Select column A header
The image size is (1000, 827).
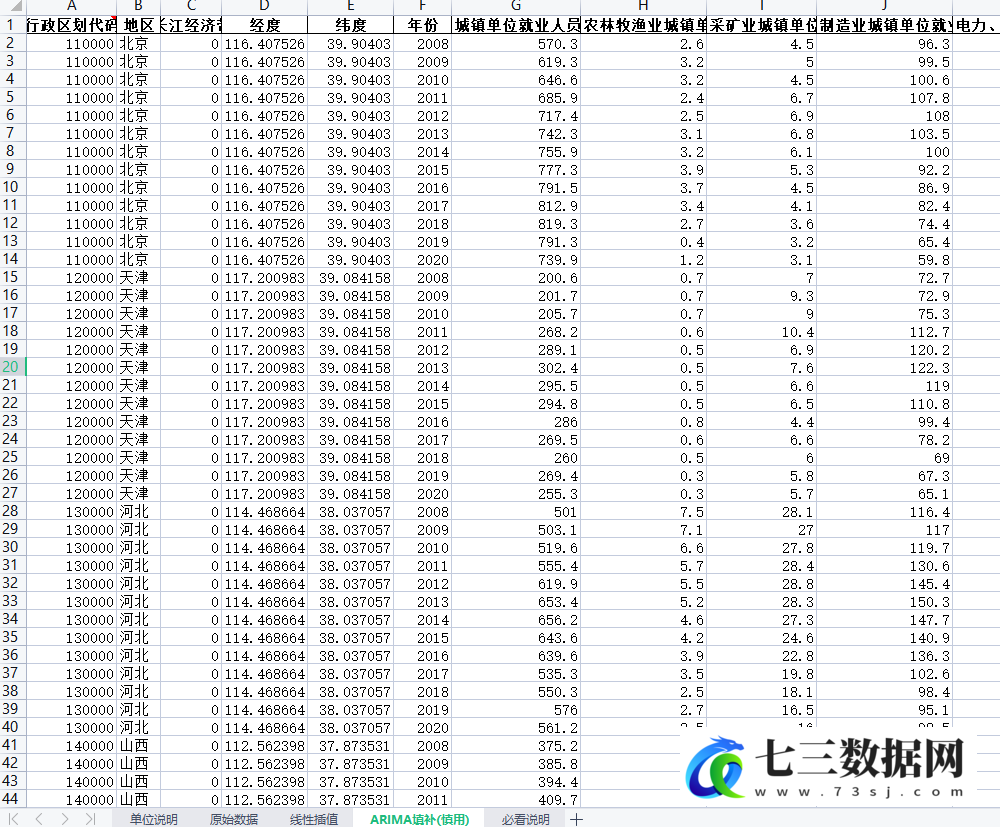click(71, 6)
